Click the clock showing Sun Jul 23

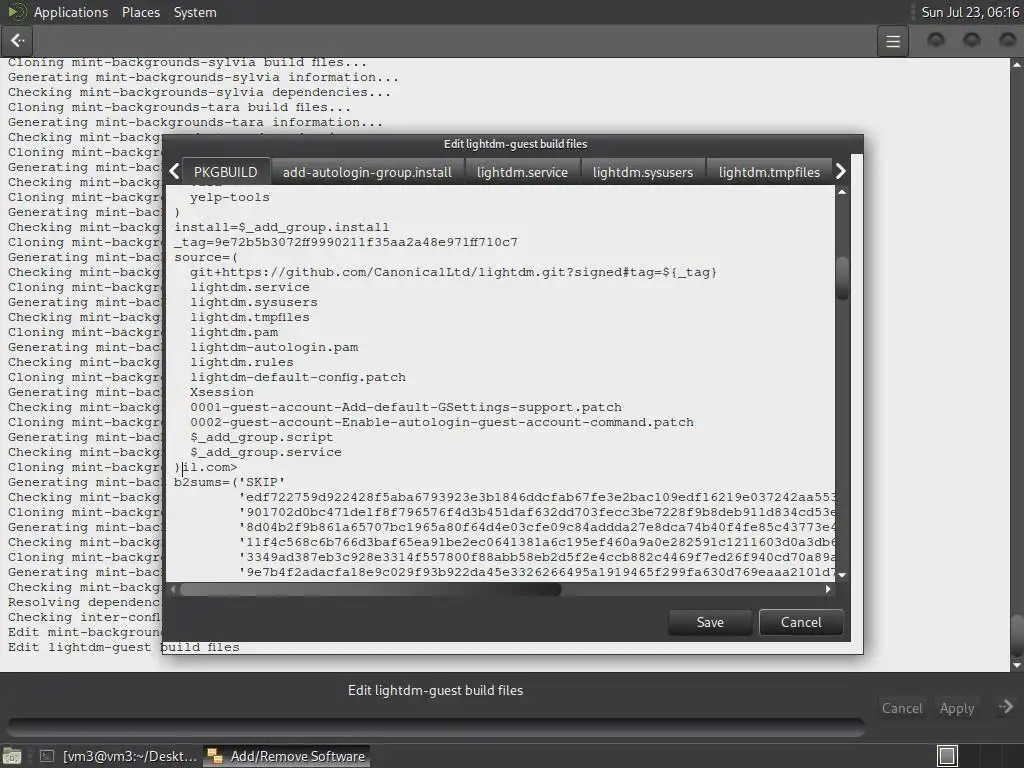pos(970,12)
